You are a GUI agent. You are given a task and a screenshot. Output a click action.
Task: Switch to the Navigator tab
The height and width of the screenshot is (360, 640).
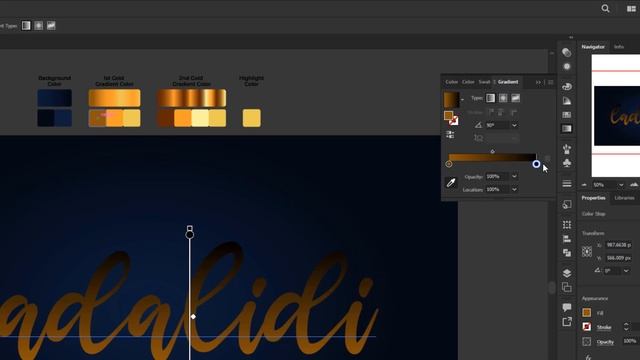[x=593, y=47]
